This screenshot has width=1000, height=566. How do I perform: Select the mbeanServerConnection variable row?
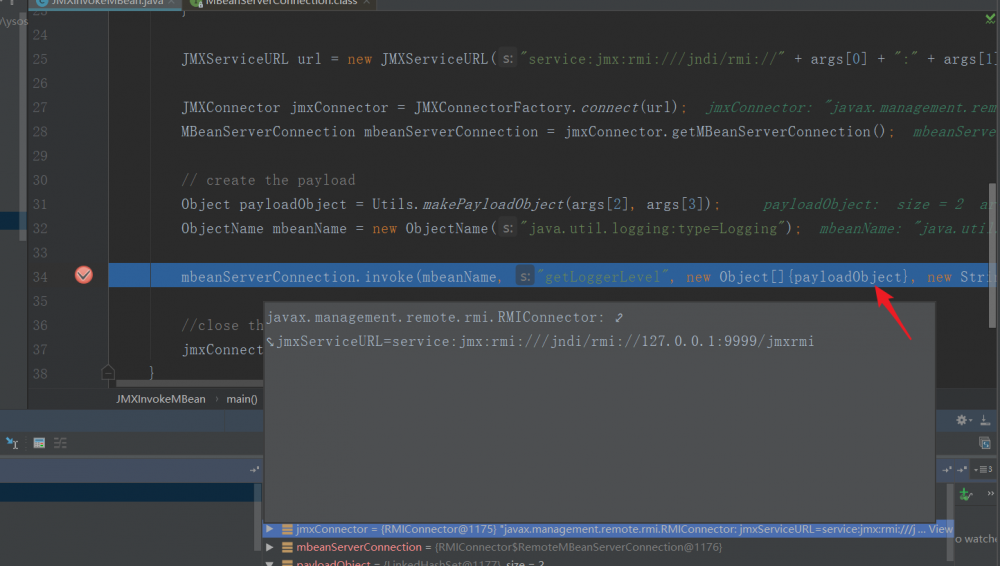[608, 547]
